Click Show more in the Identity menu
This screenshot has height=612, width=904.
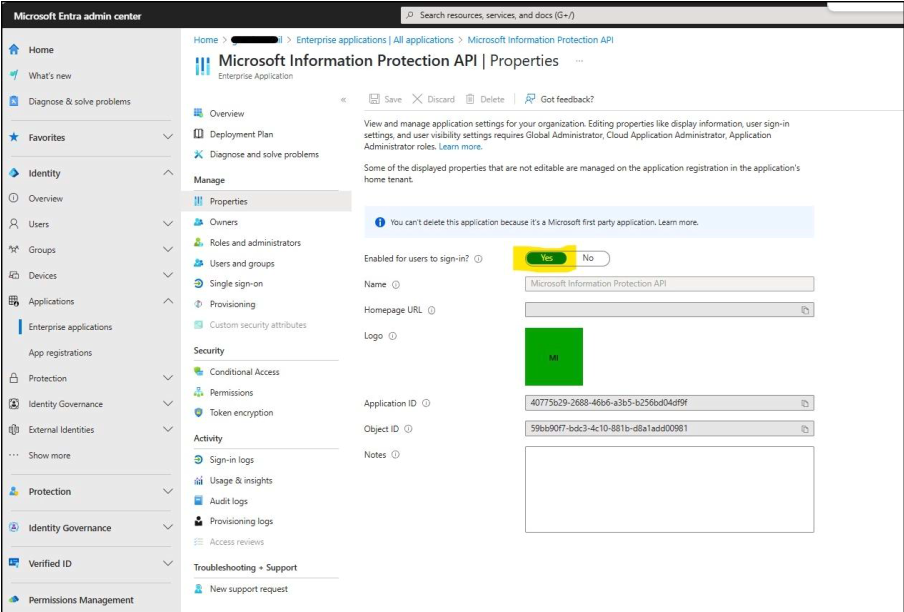point(50,455)
